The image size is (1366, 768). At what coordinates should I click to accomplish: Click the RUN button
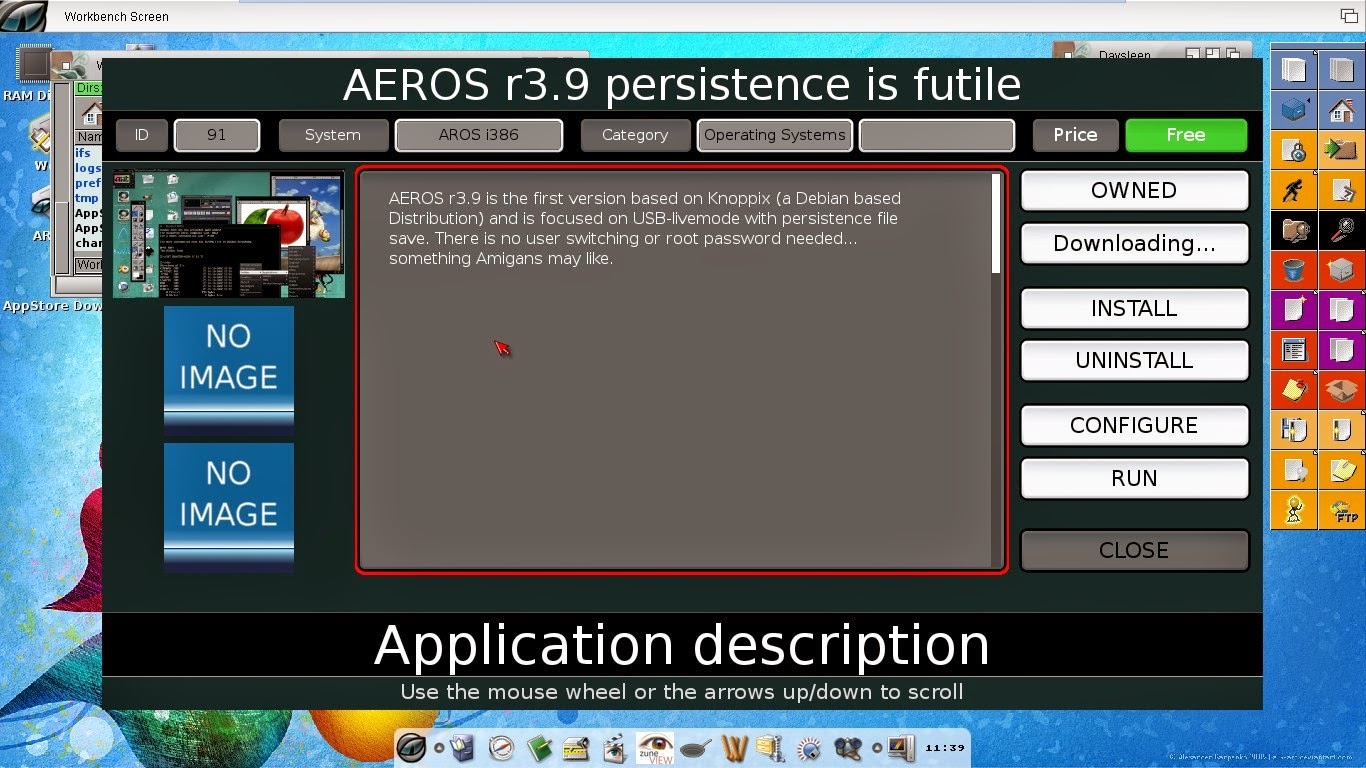pyautogui.click(x=1134, y=478)
